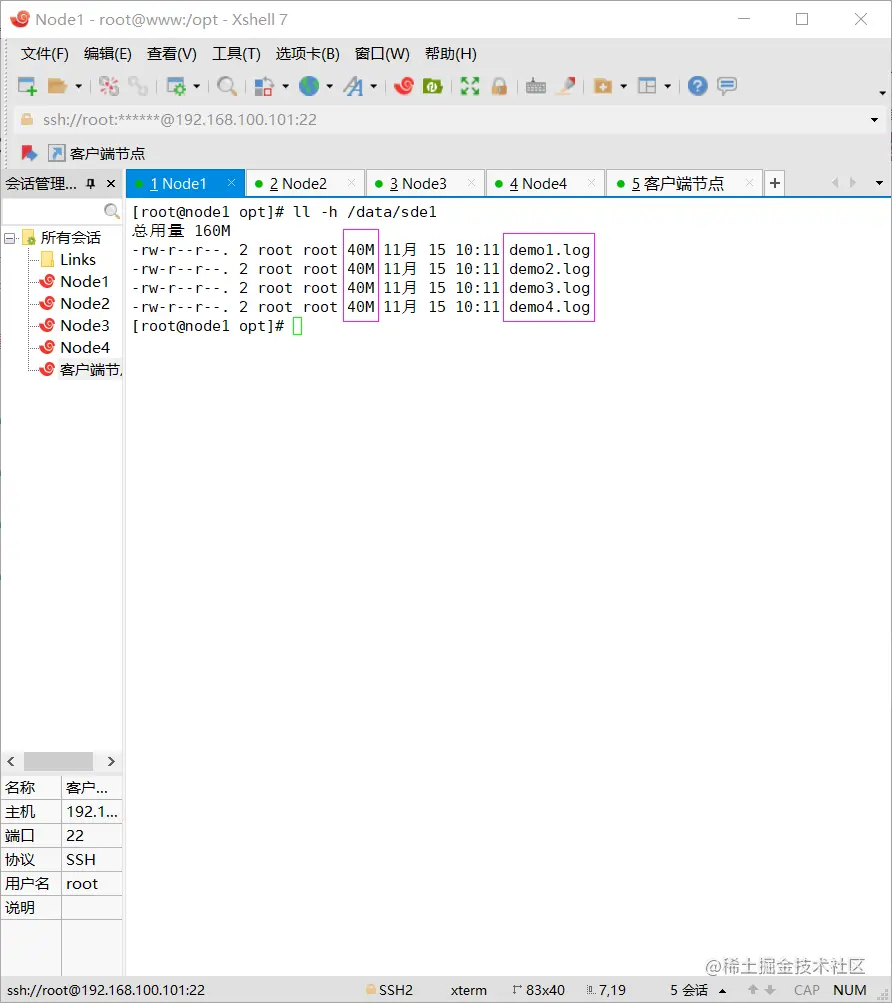
Task: Click the New Session toolbar icon
Action: click(x=28, y=86)
